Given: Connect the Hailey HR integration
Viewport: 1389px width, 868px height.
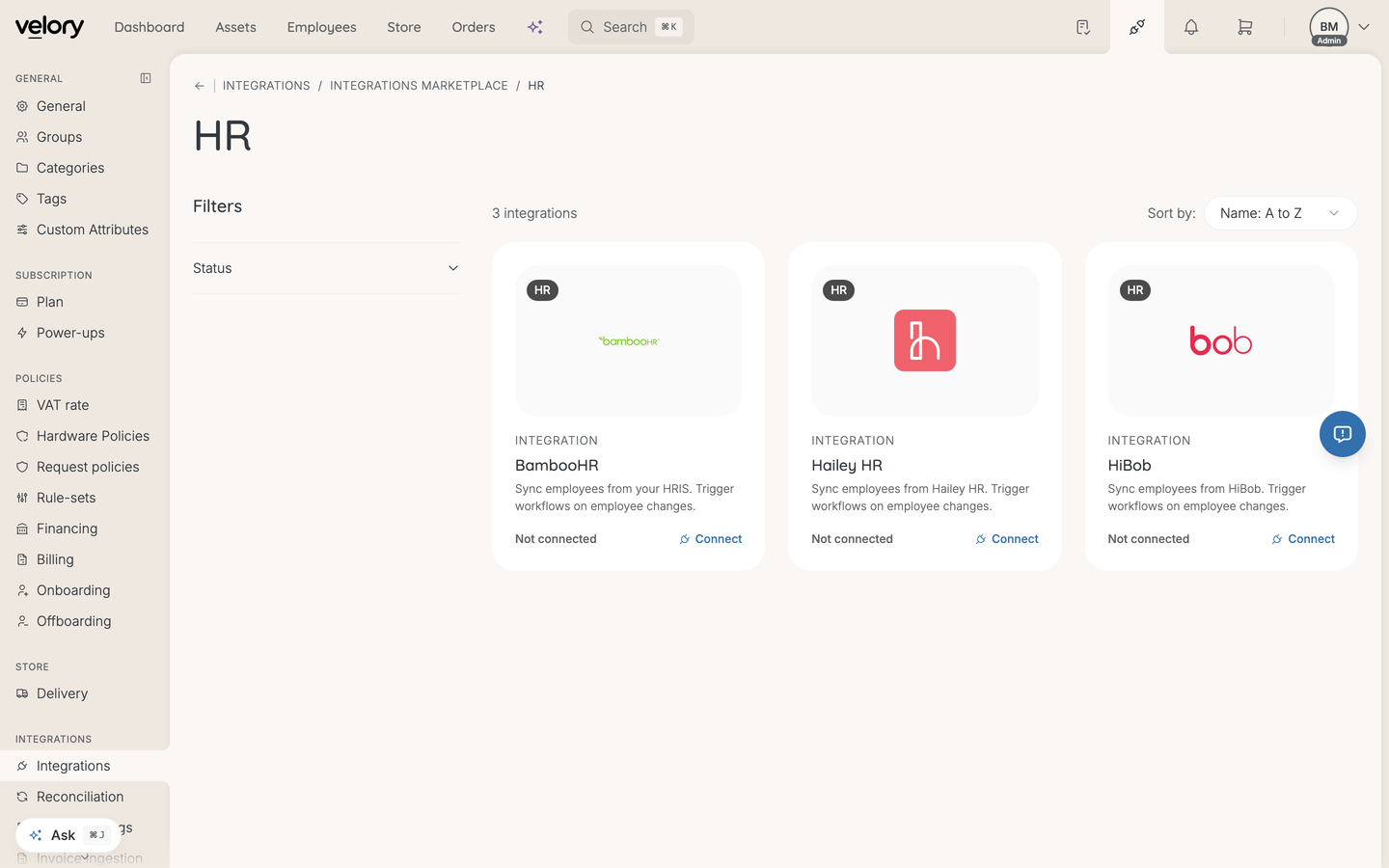Looking at the screenshot, I should pos(1007,539).
